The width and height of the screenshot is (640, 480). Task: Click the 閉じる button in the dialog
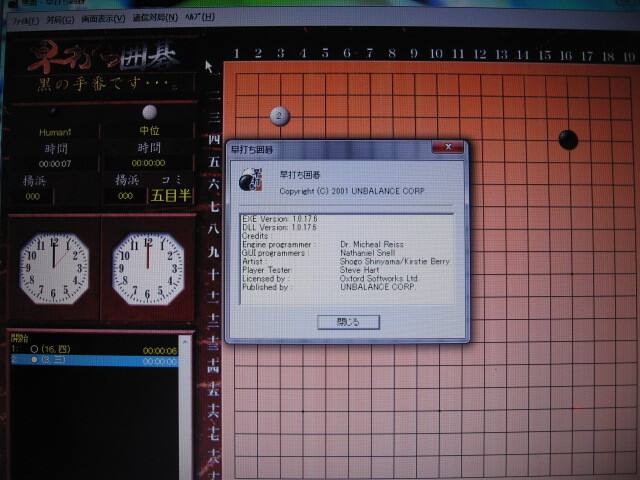pyautogui.click(x=349, y=322)
